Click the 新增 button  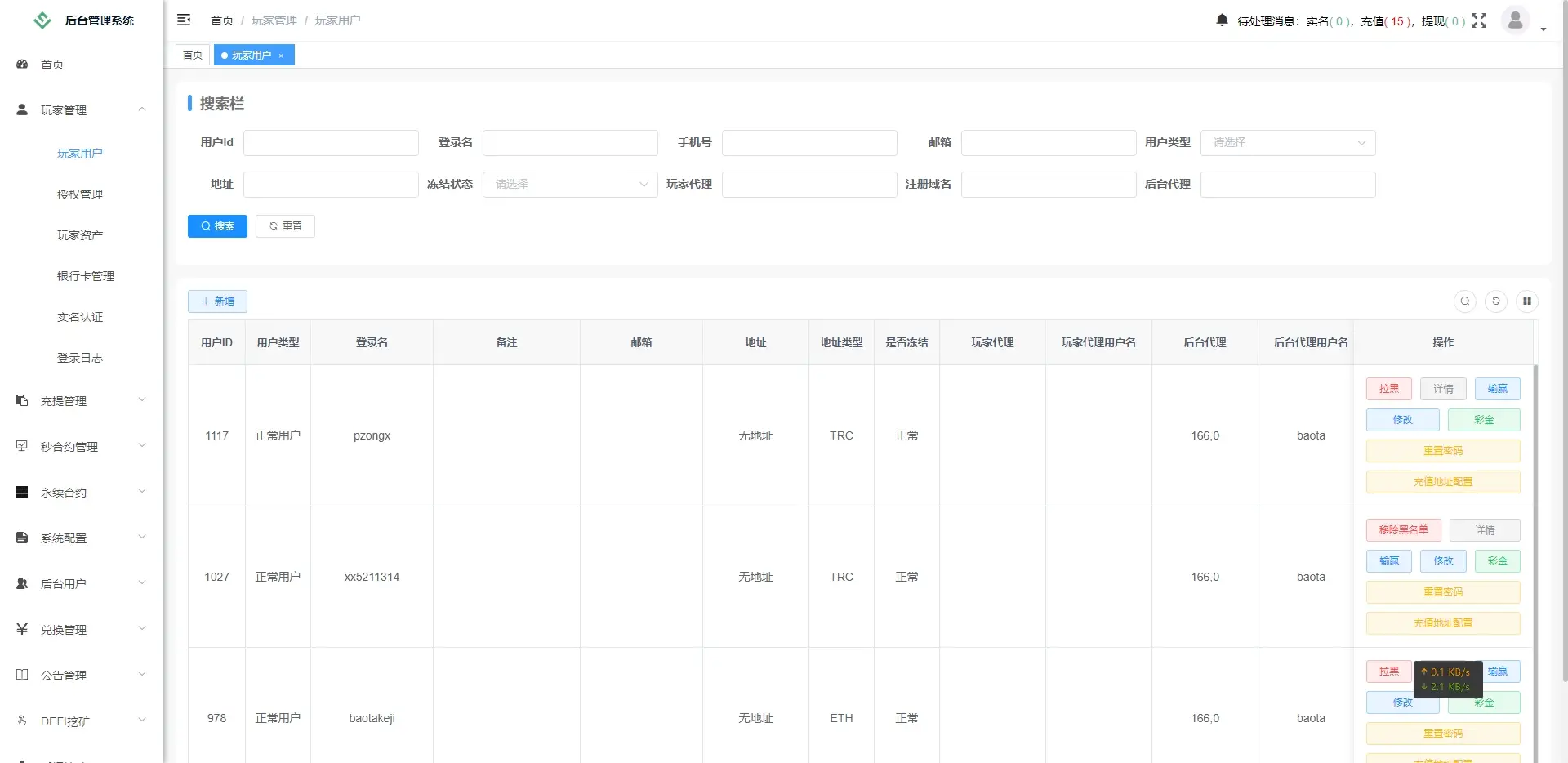click(x=217, y=301)
